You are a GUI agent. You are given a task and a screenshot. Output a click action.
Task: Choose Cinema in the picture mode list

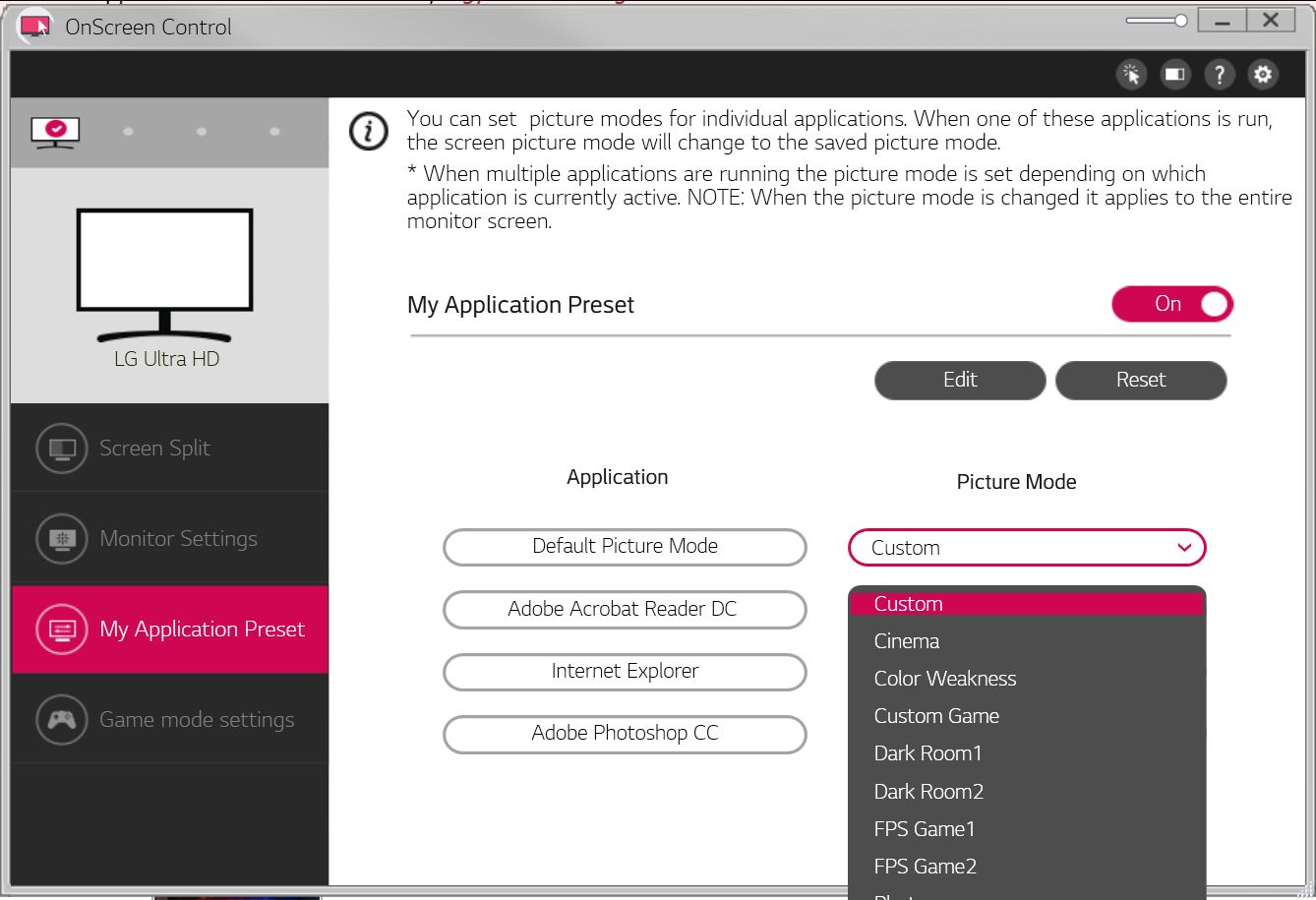pyautogui.click(x=1027, y=641)
